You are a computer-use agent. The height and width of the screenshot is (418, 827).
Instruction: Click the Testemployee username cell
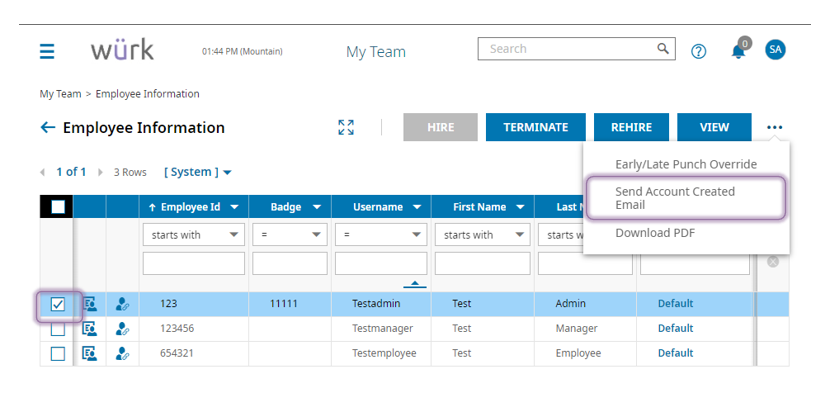pos(384,353)
